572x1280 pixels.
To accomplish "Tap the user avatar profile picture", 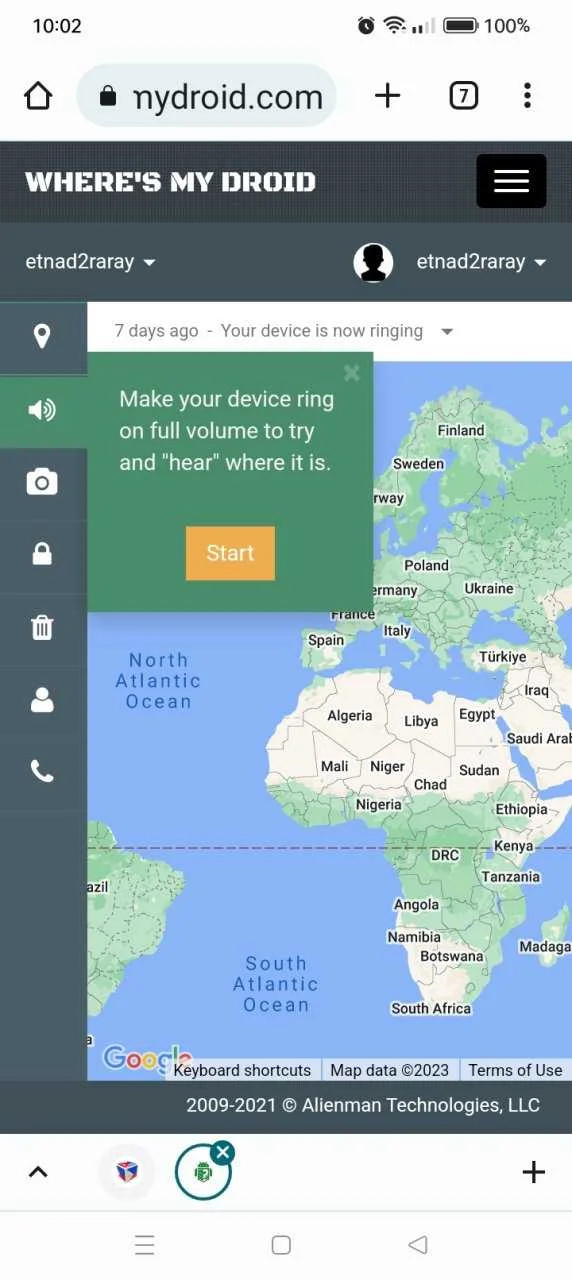I will pos(373,262).
